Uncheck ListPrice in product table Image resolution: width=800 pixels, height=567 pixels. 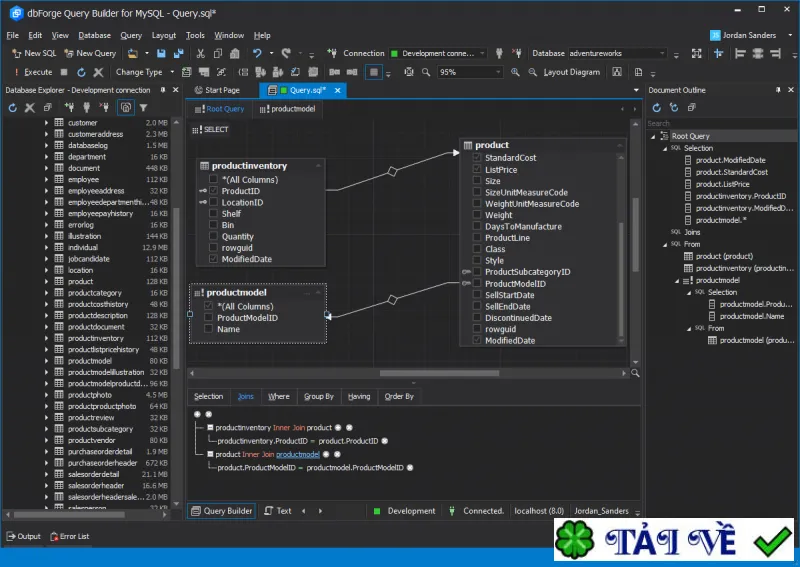(477, 169)
